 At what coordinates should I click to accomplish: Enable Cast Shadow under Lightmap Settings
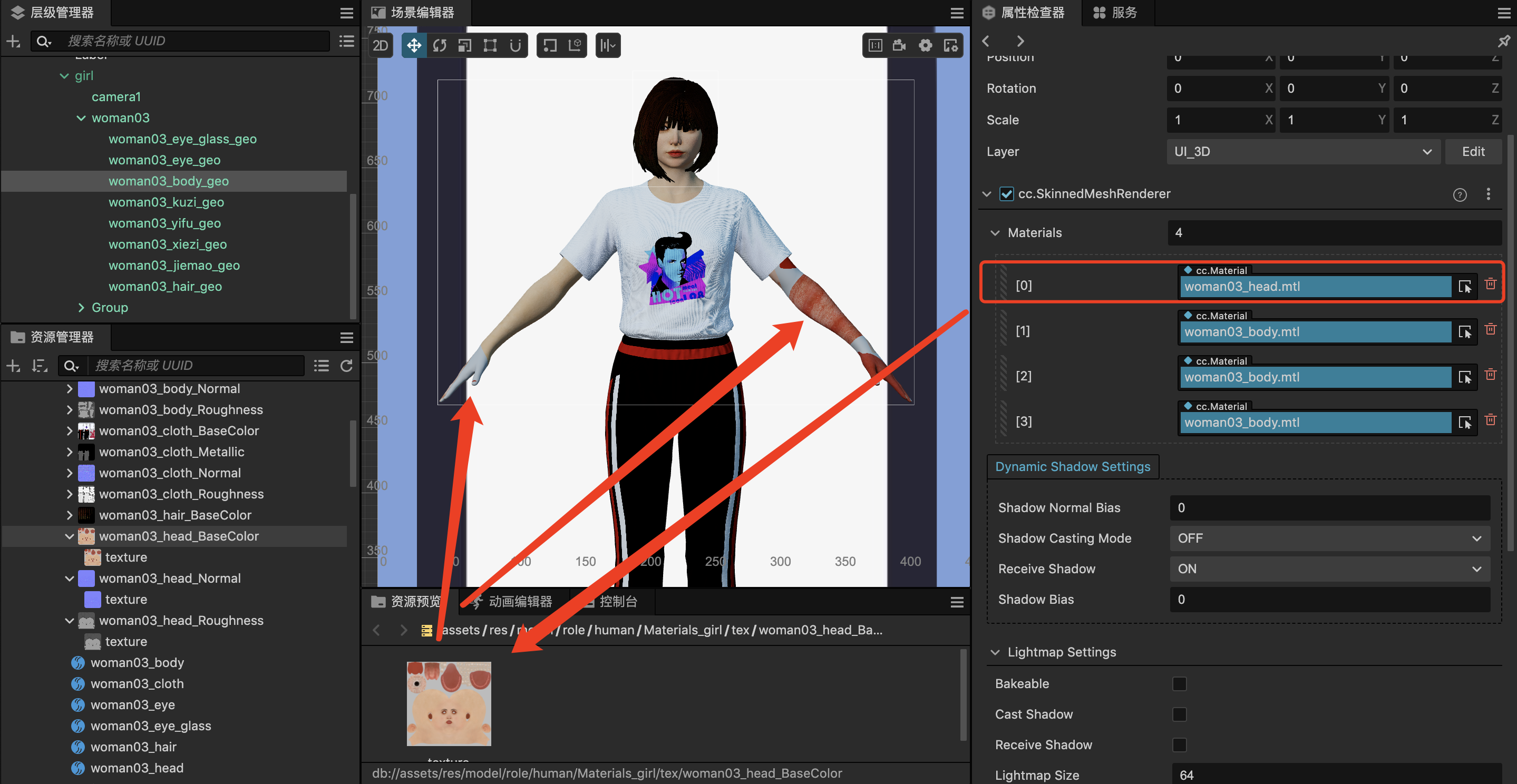coord(1179,714)
